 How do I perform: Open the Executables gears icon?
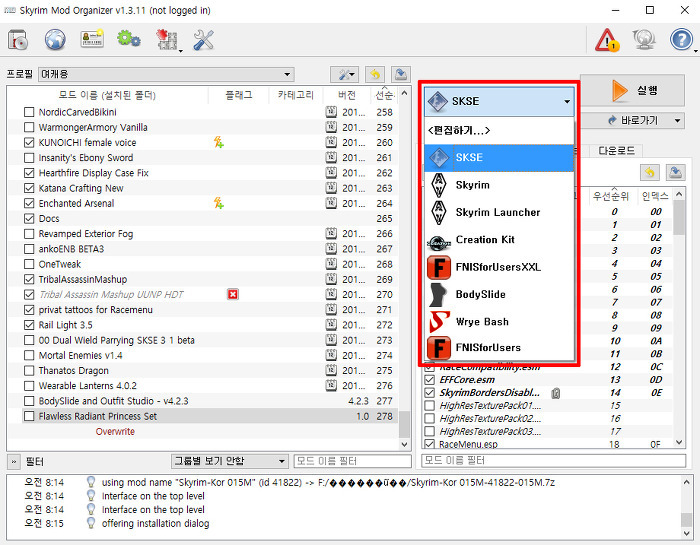129,39
